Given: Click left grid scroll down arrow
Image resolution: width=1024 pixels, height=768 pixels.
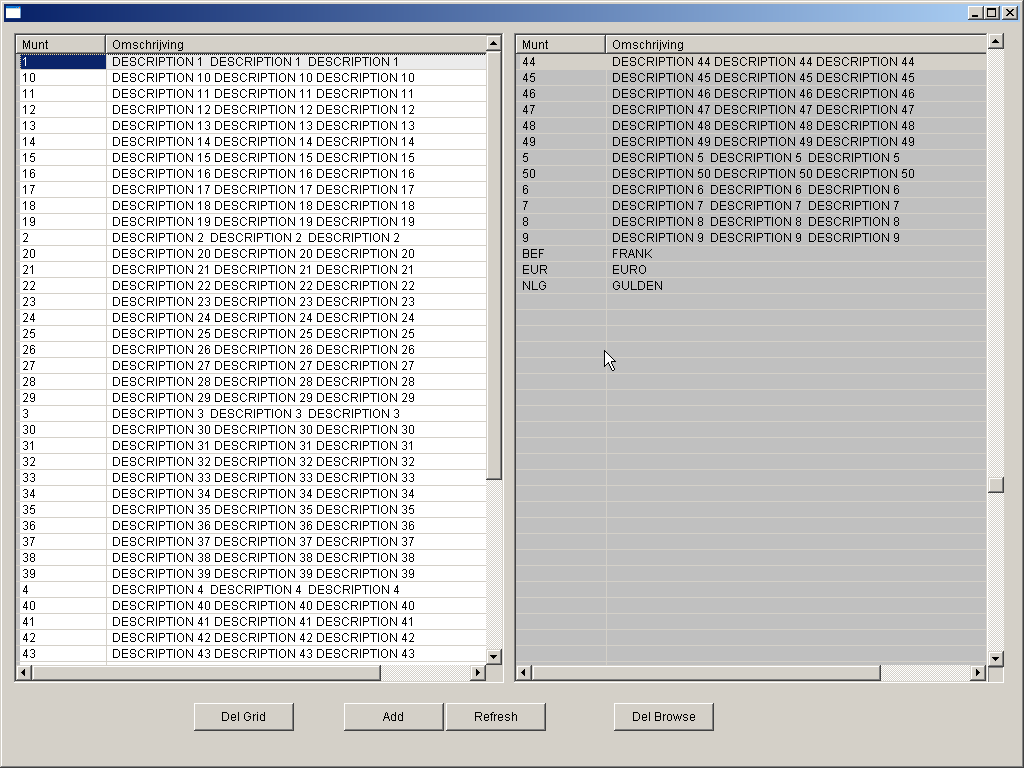Looking at the screenshot, I should [x=494, y=656].
